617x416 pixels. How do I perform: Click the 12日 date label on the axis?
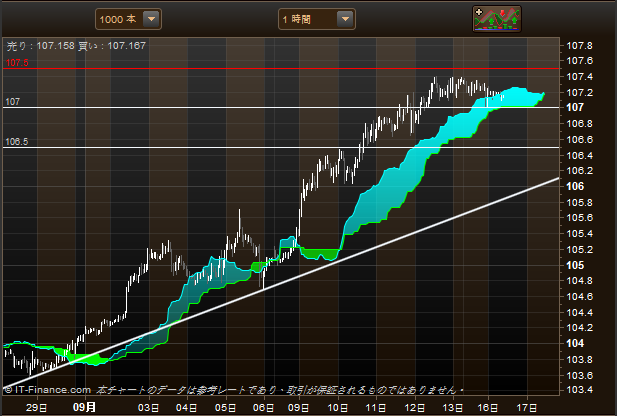tap(415, 407)
